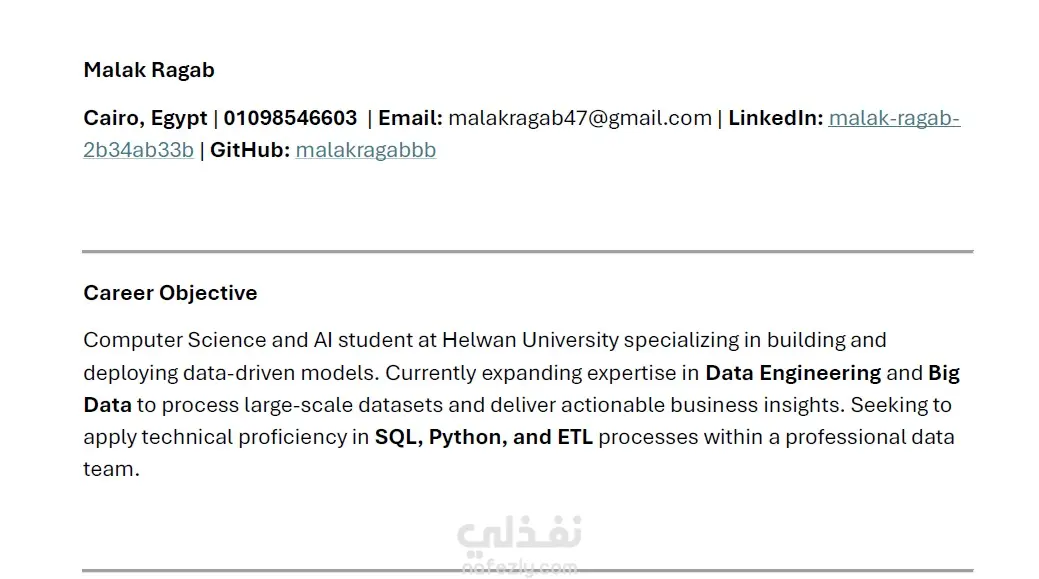Open the malakragabbb GitHub link
Image resolution: width=1039 pixels, height=579 pixels.
coord(366,150)
